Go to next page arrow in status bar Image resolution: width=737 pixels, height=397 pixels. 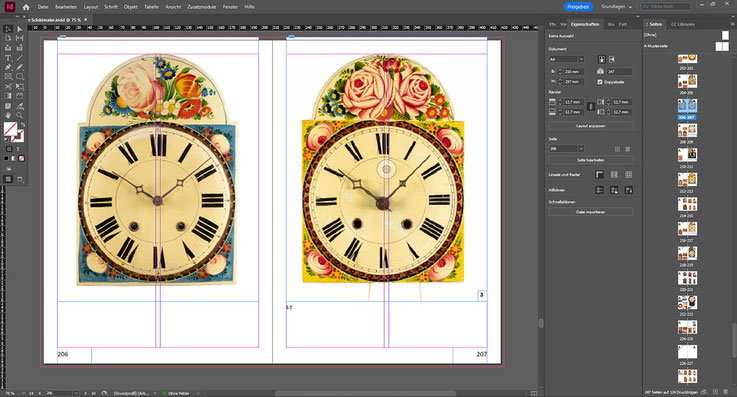pyautogui.click(x=86, y=393)
